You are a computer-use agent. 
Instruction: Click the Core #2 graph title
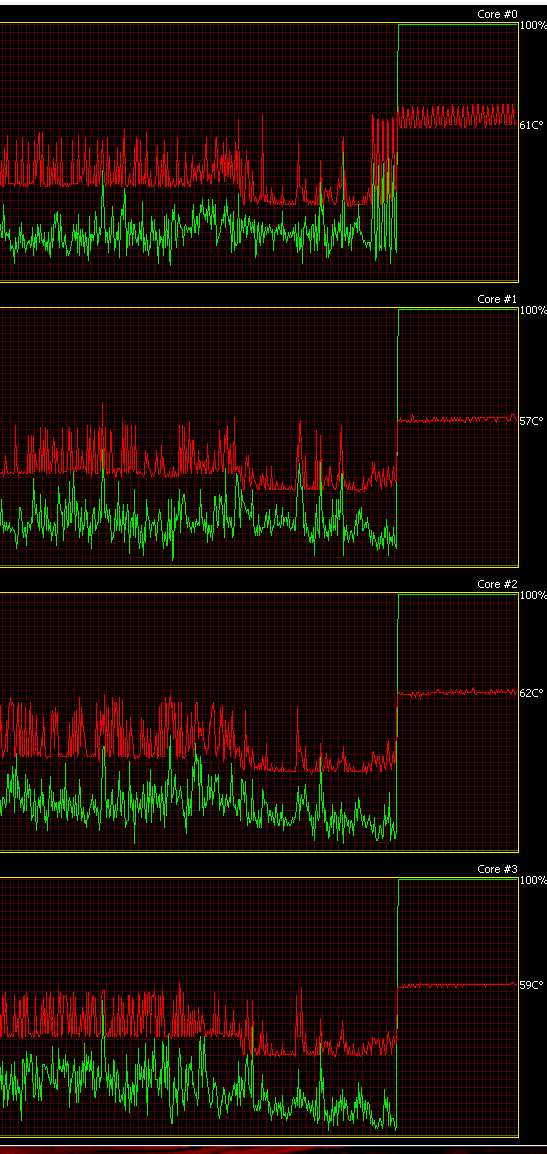(x=498, y=584)
